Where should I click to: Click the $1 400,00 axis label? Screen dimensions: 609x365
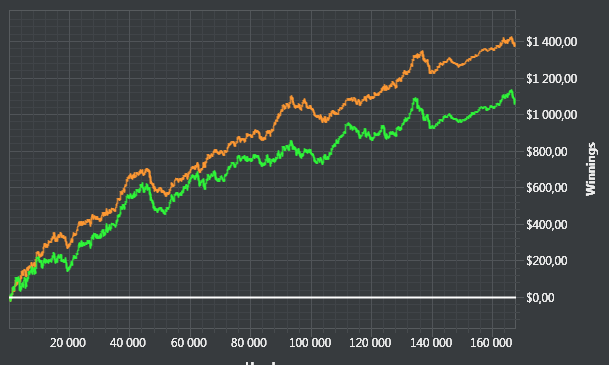point(552,42)
